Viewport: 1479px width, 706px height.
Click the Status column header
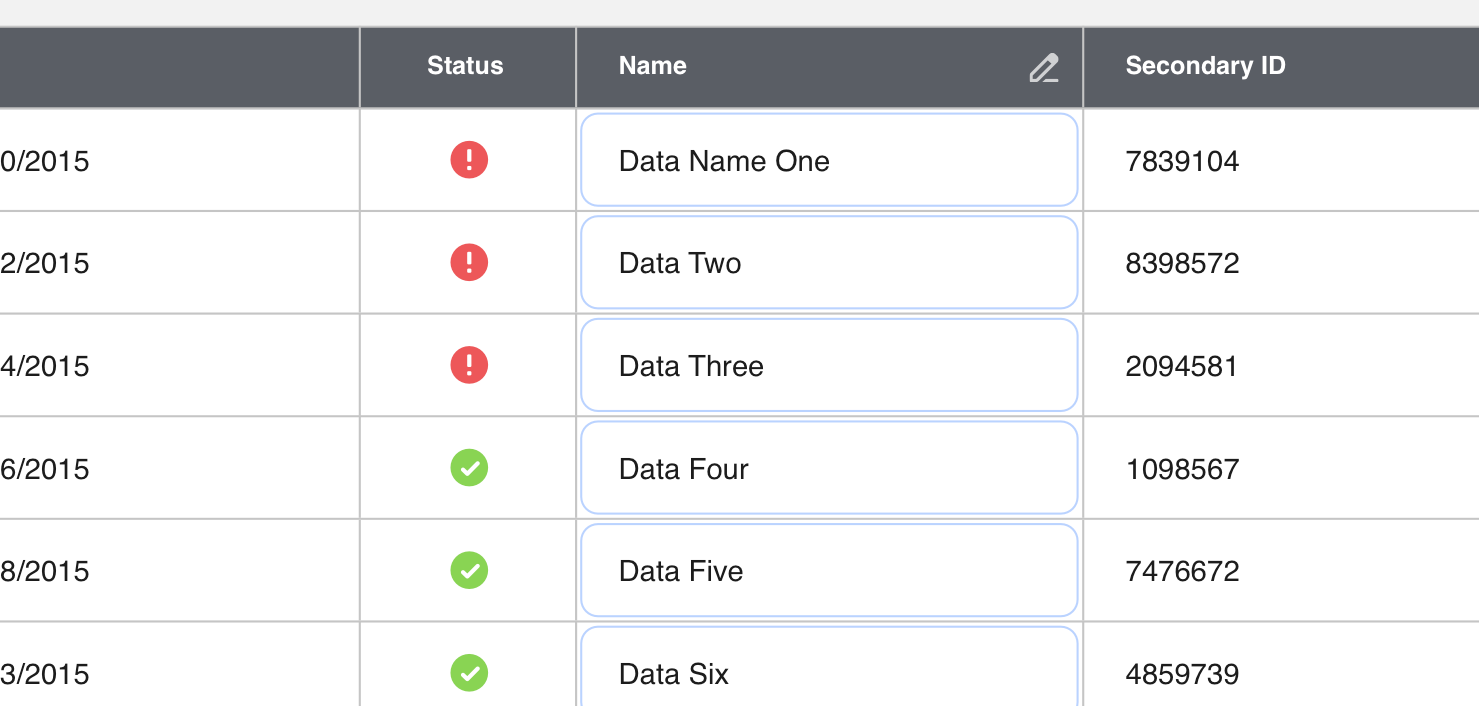pos(465,66)
